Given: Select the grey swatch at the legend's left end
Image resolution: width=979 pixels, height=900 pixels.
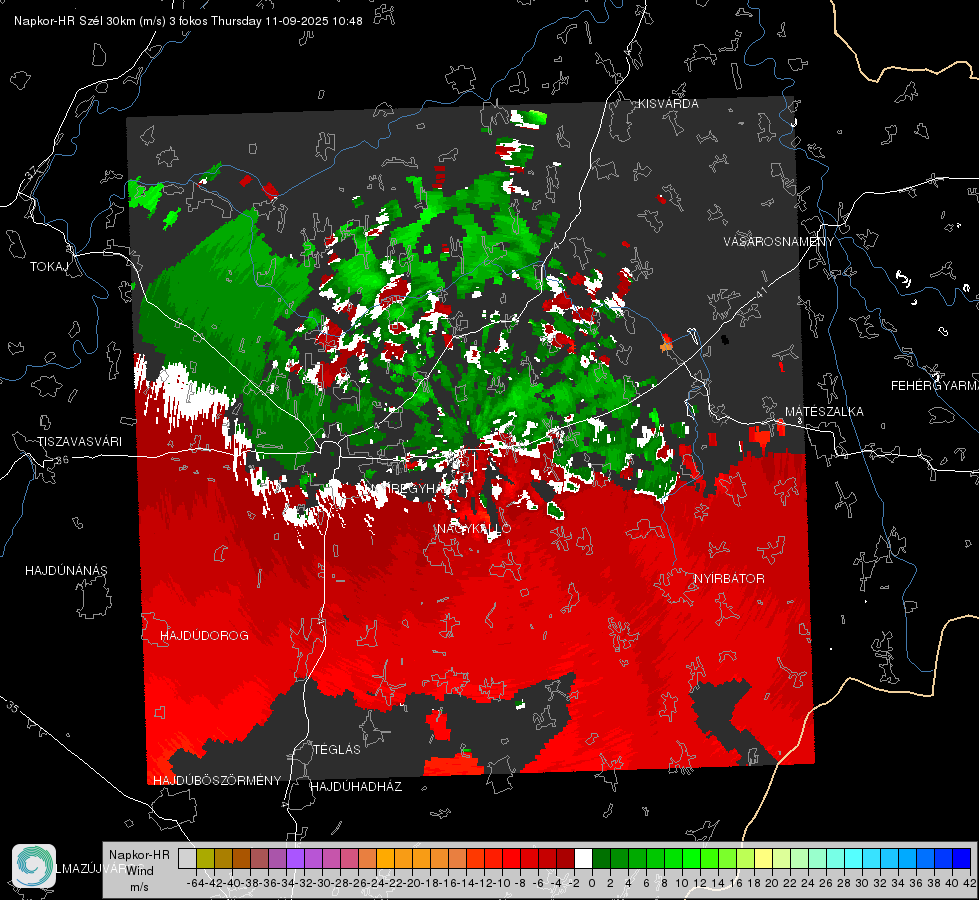Looking at the screenshot, I should [187, 858].
